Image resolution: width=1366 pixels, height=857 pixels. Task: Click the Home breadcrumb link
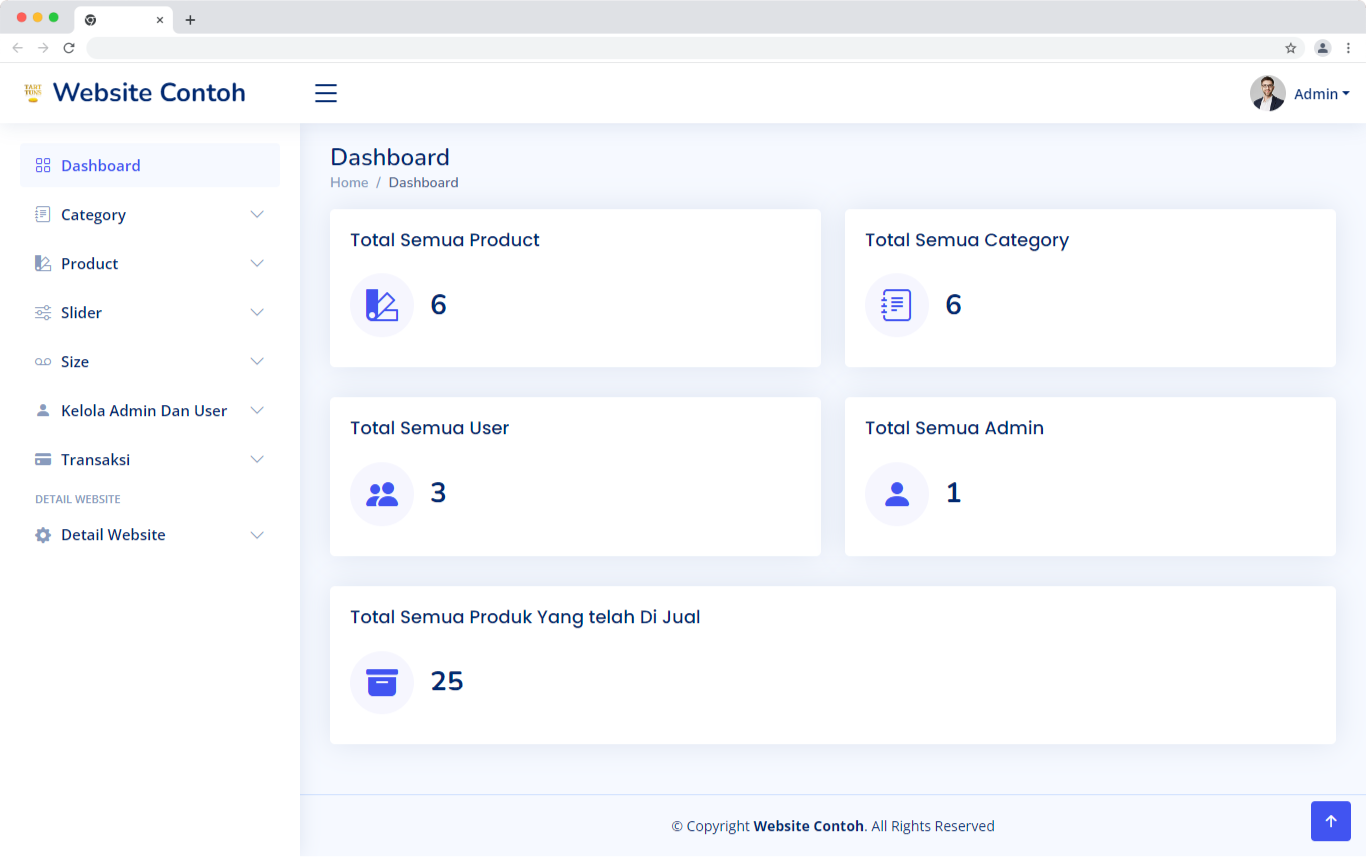pyautogui.click(x=349, y=183)
